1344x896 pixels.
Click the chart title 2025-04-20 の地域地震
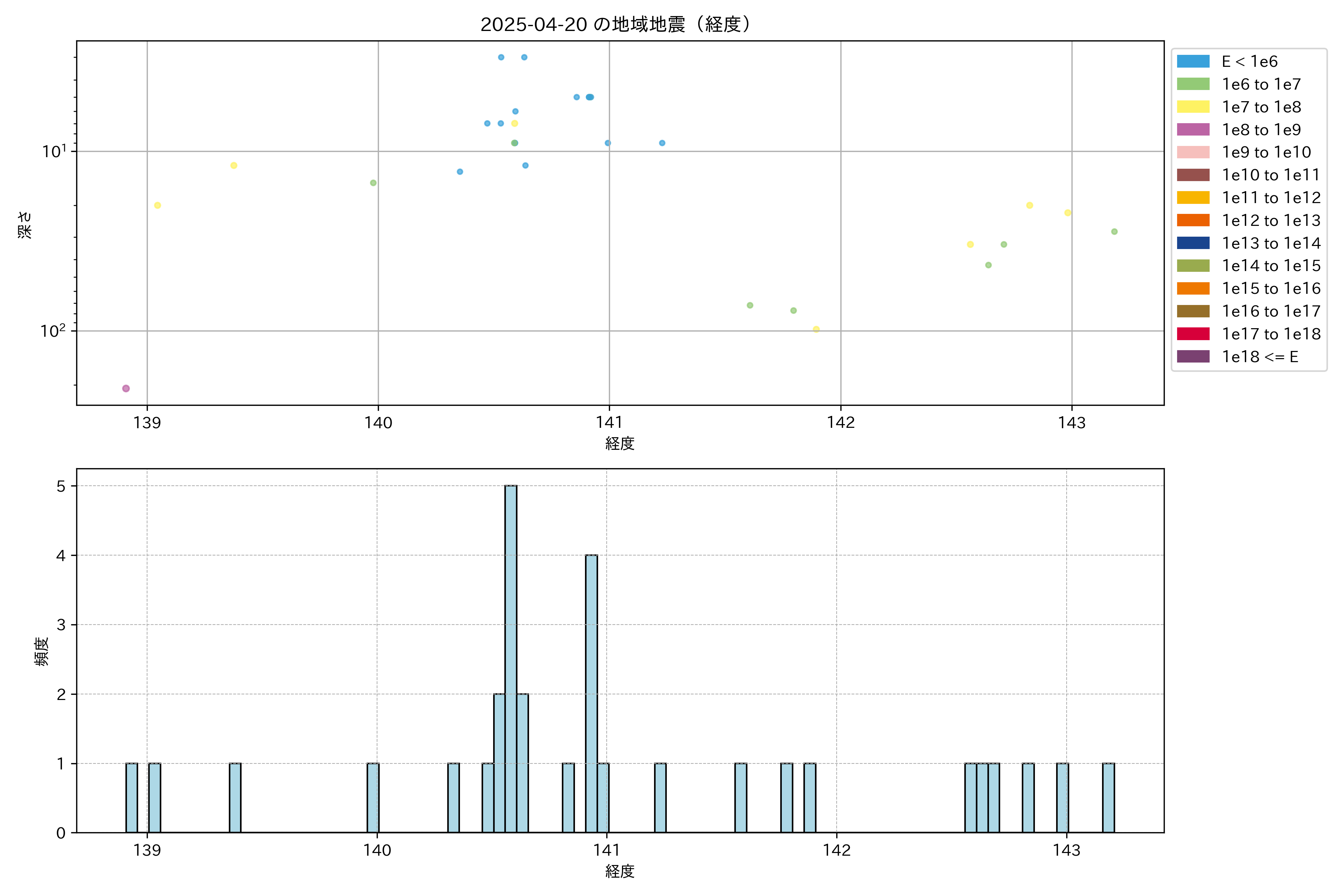coord(616,25)
